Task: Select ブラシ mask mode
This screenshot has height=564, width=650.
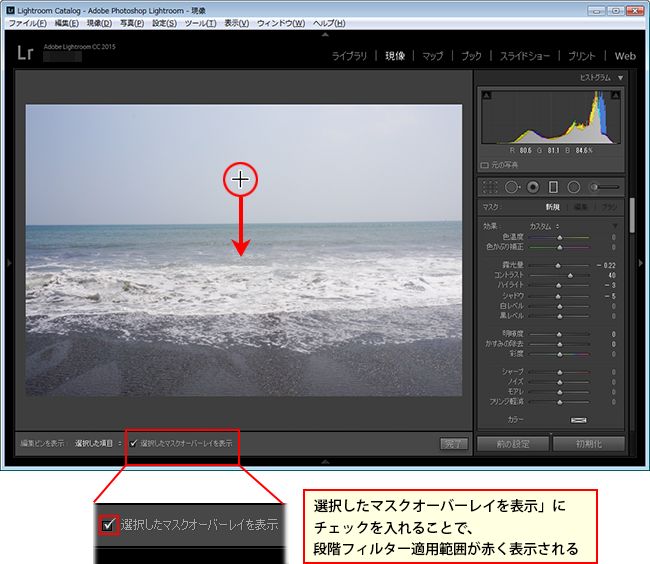Action: [x=609, y=207]
